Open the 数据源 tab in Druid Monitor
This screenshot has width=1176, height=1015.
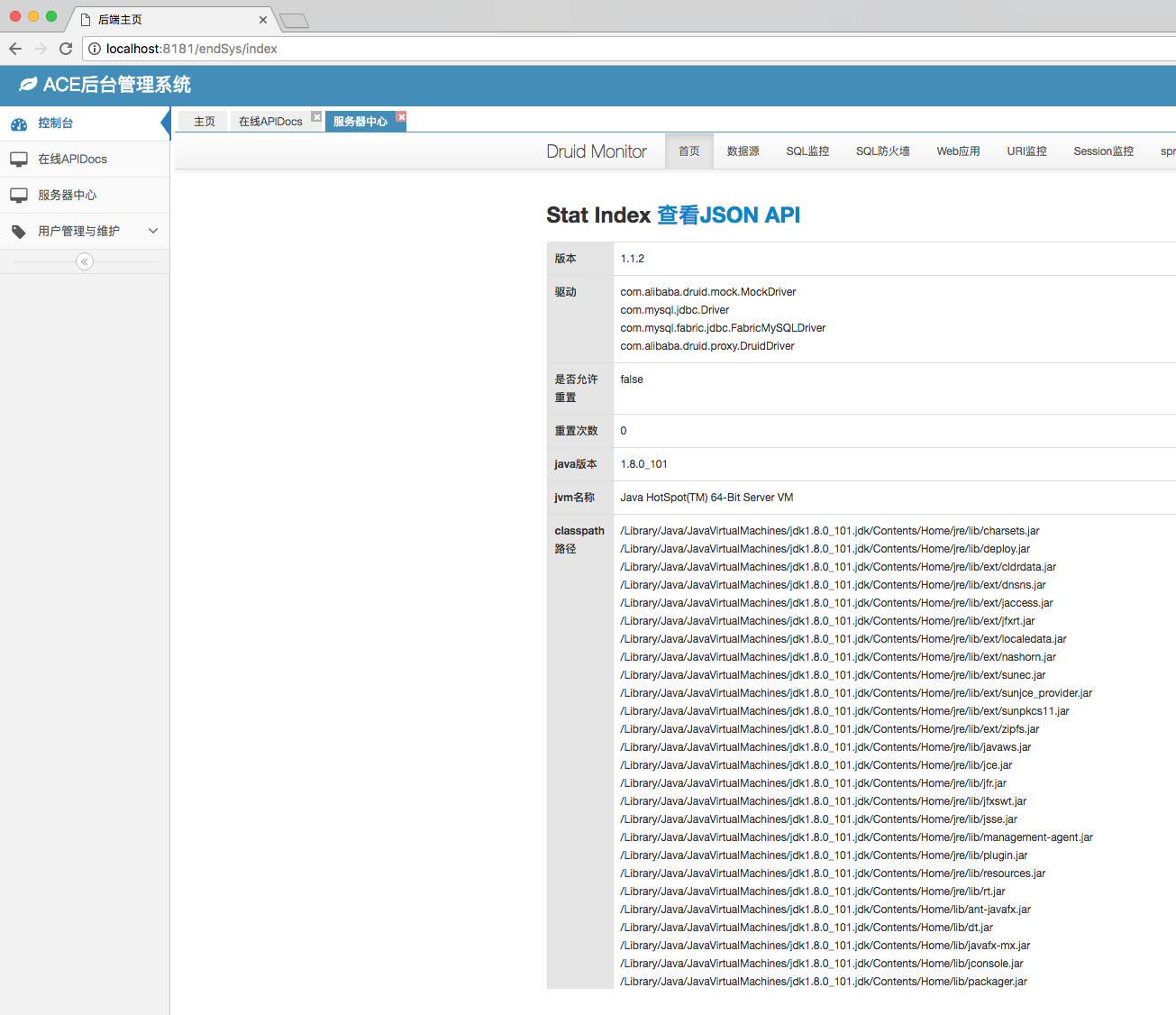pos(743,151)
